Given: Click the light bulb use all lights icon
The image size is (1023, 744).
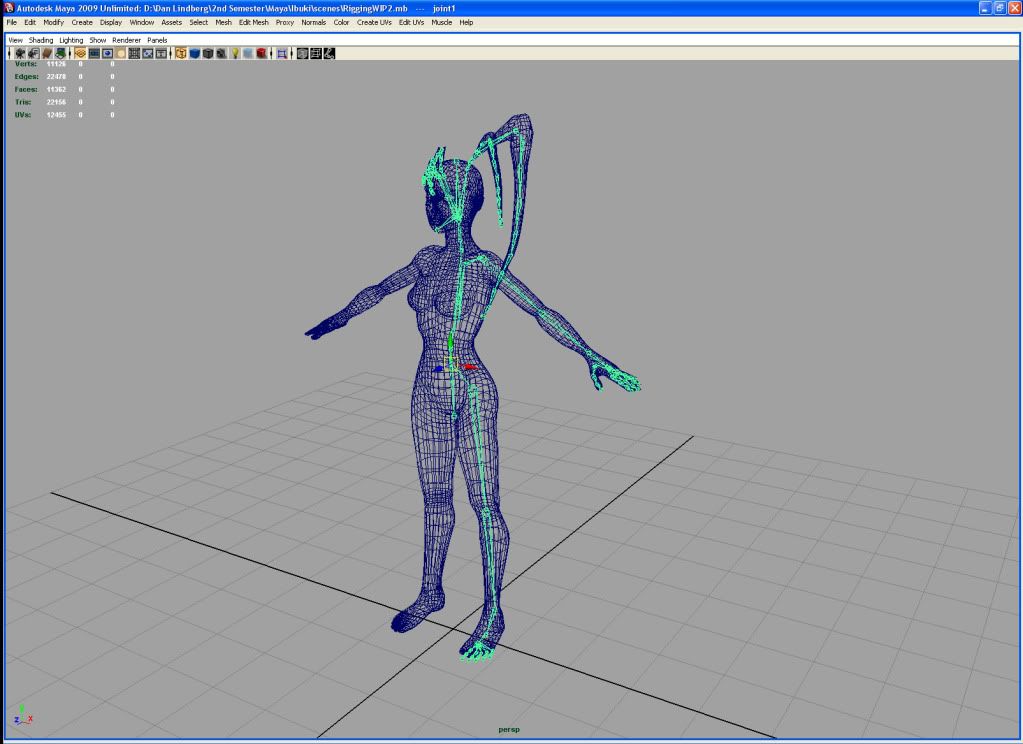Looking at the screenshot, I should (235, 54).
